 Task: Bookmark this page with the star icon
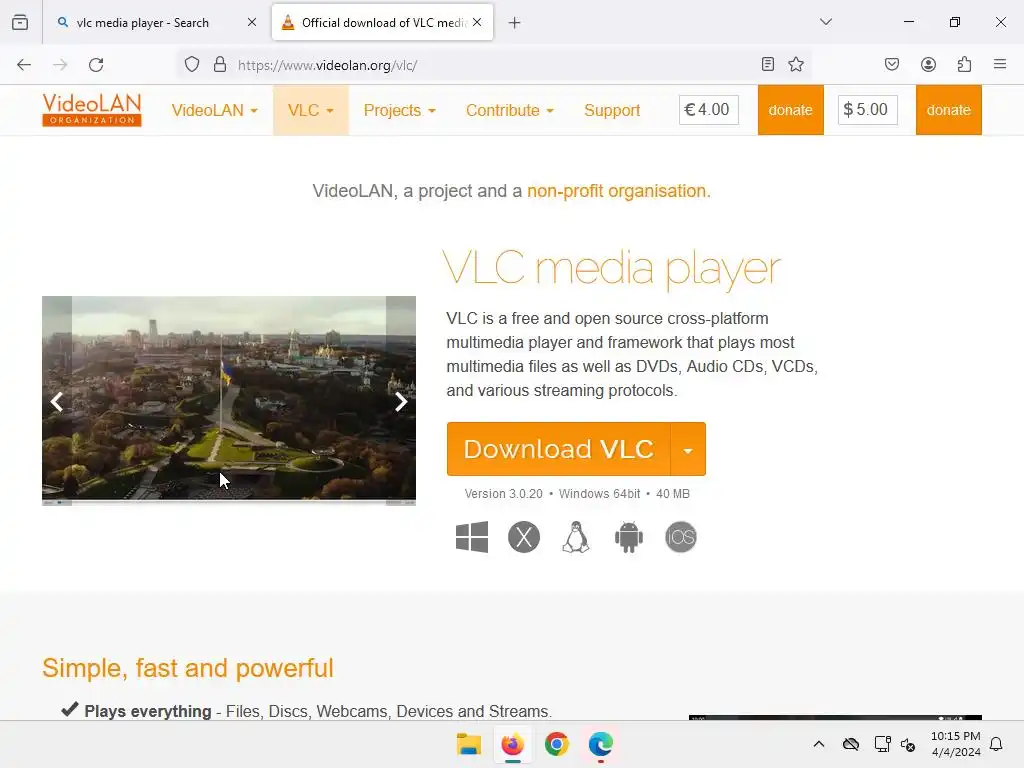(x=795, y=64)
